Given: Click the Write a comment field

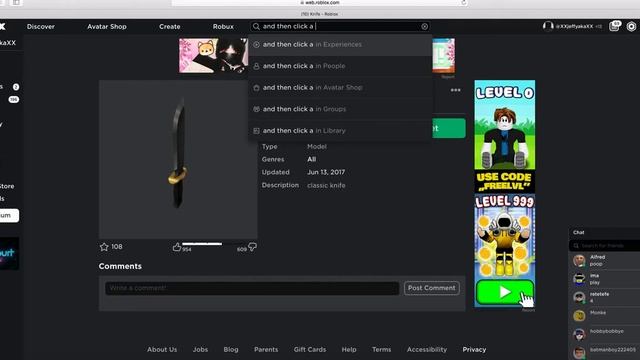Looking at the screenshot, I should click(x=252, y=288).
